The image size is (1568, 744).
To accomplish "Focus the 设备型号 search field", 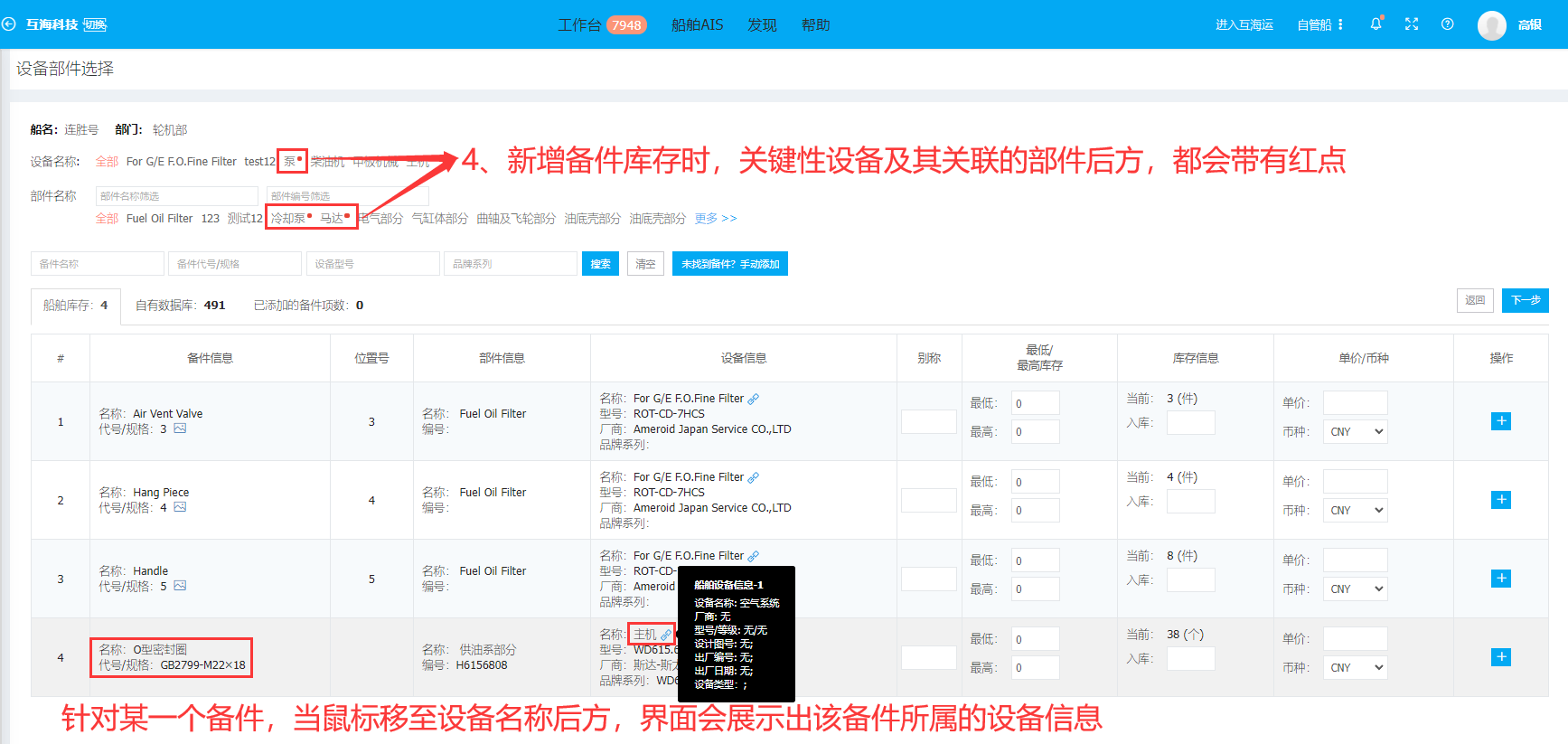I will [x=373, y=264].
